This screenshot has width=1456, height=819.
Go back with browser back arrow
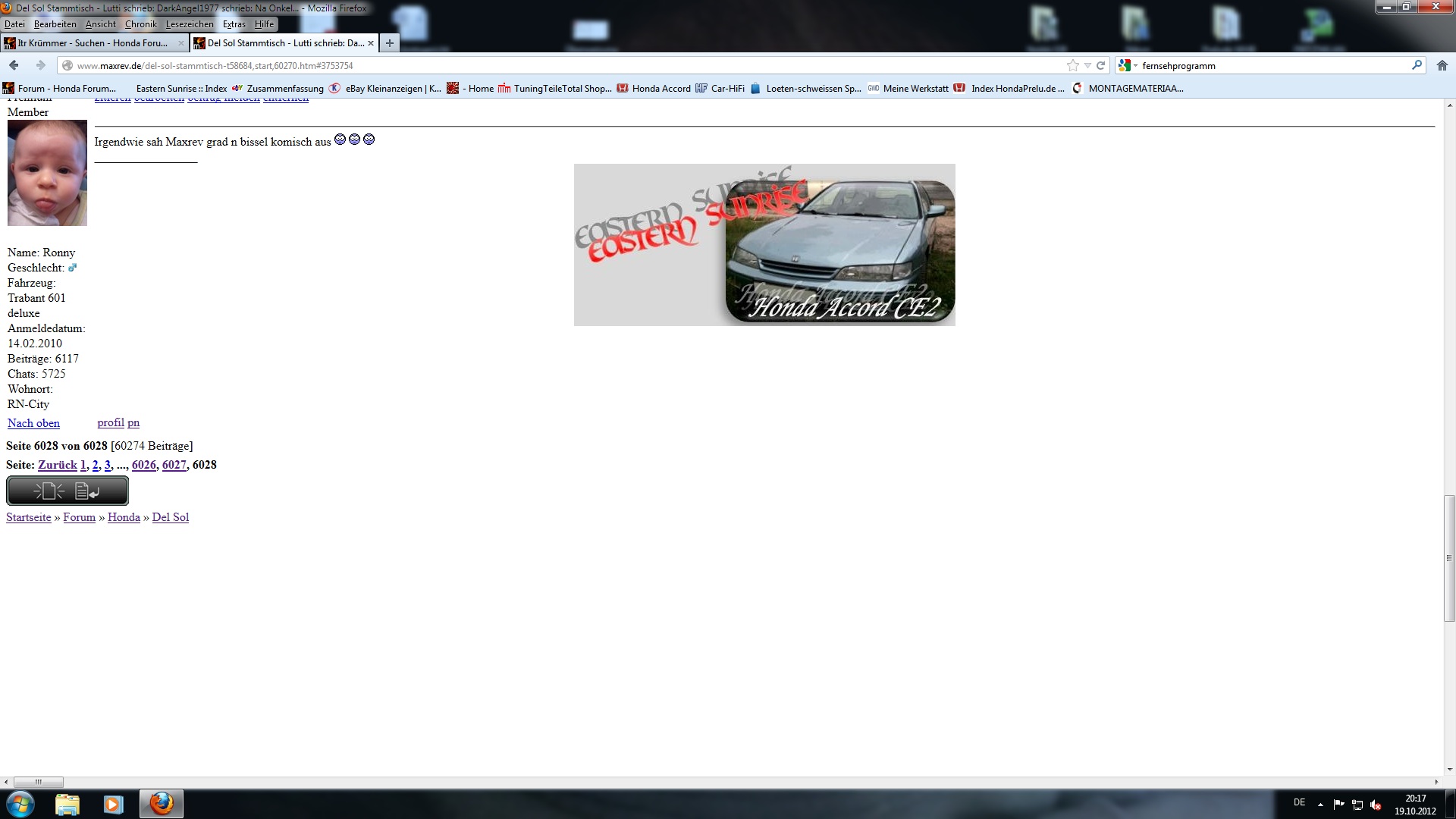tap(14, 65)
